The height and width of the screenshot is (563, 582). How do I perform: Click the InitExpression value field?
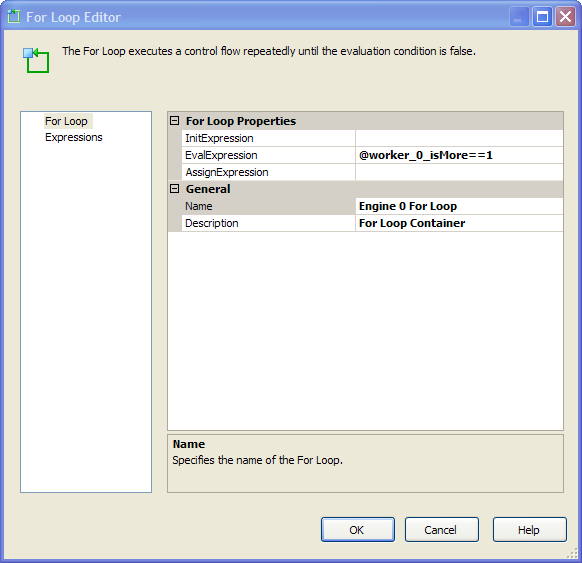point(459,138)
